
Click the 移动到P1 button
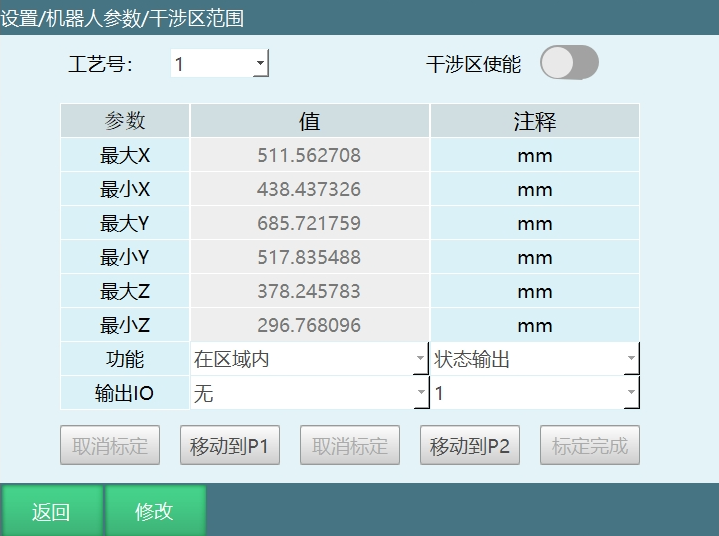pos(230,445)
